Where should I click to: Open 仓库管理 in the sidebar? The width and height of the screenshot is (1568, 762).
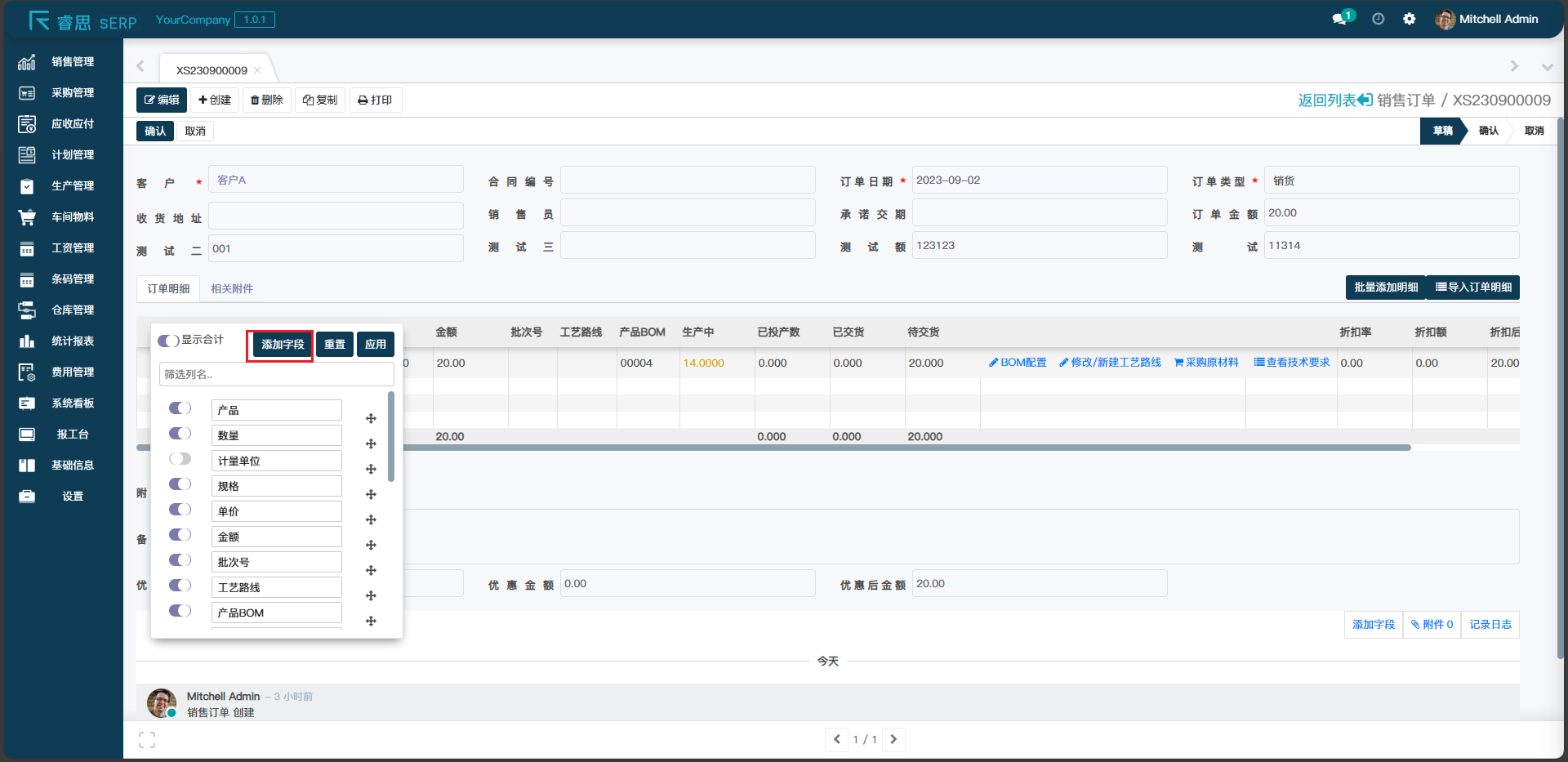pyautogui.click(x=72, y=310)
